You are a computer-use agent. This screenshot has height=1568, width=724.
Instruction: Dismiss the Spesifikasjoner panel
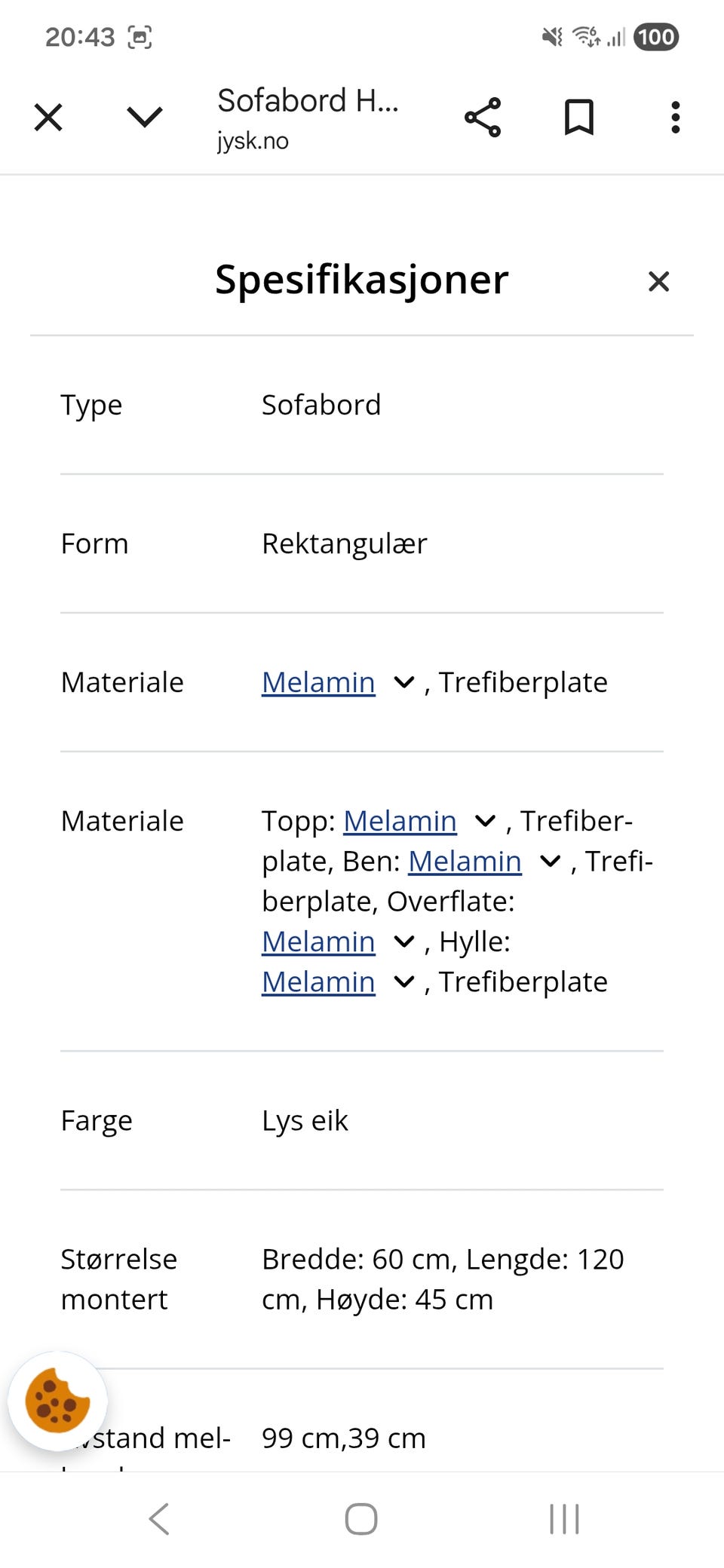[x=658, y=280]
